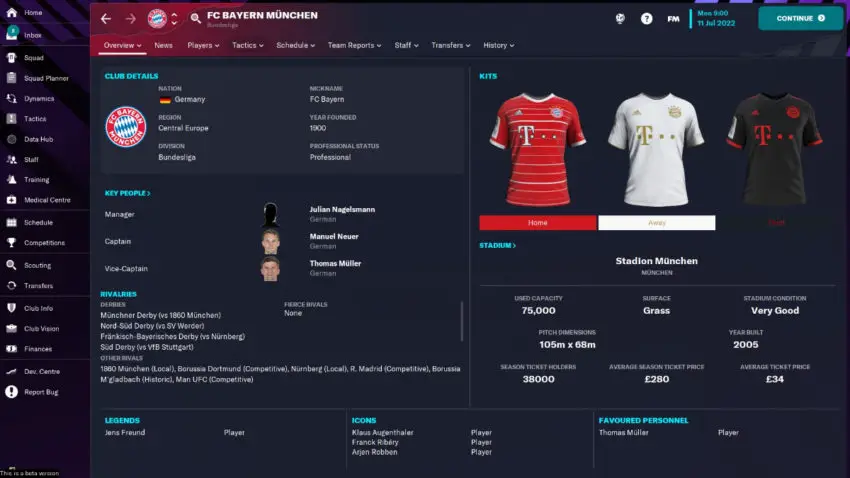Click the Continue button
The height and width of the screenshot is (478, 850).
(x=800, y=18)
